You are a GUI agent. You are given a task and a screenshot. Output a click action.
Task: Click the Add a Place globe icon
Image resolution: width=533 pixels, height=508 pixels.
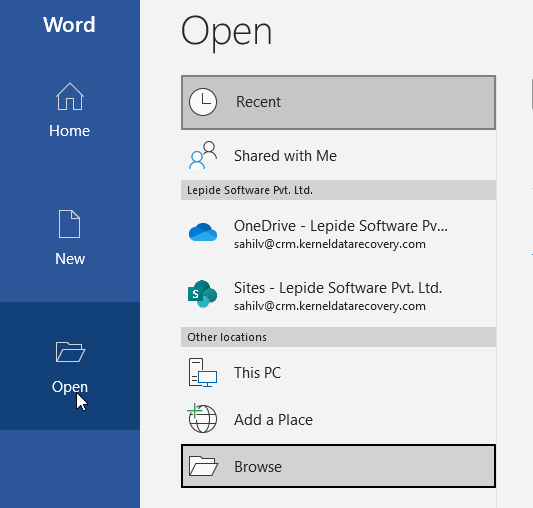pyautogui.click(x=202, y=418)
